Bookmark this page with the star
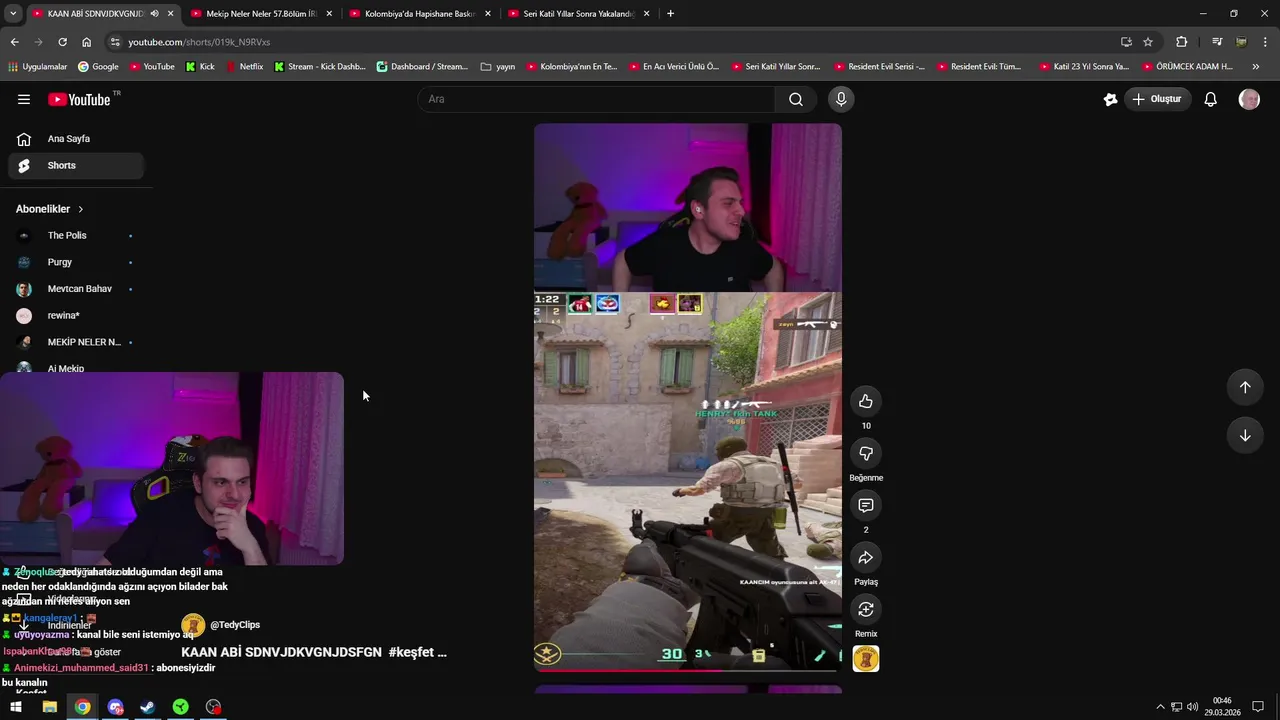This screenshot has width=1280, height=720. coord(1148,42)
